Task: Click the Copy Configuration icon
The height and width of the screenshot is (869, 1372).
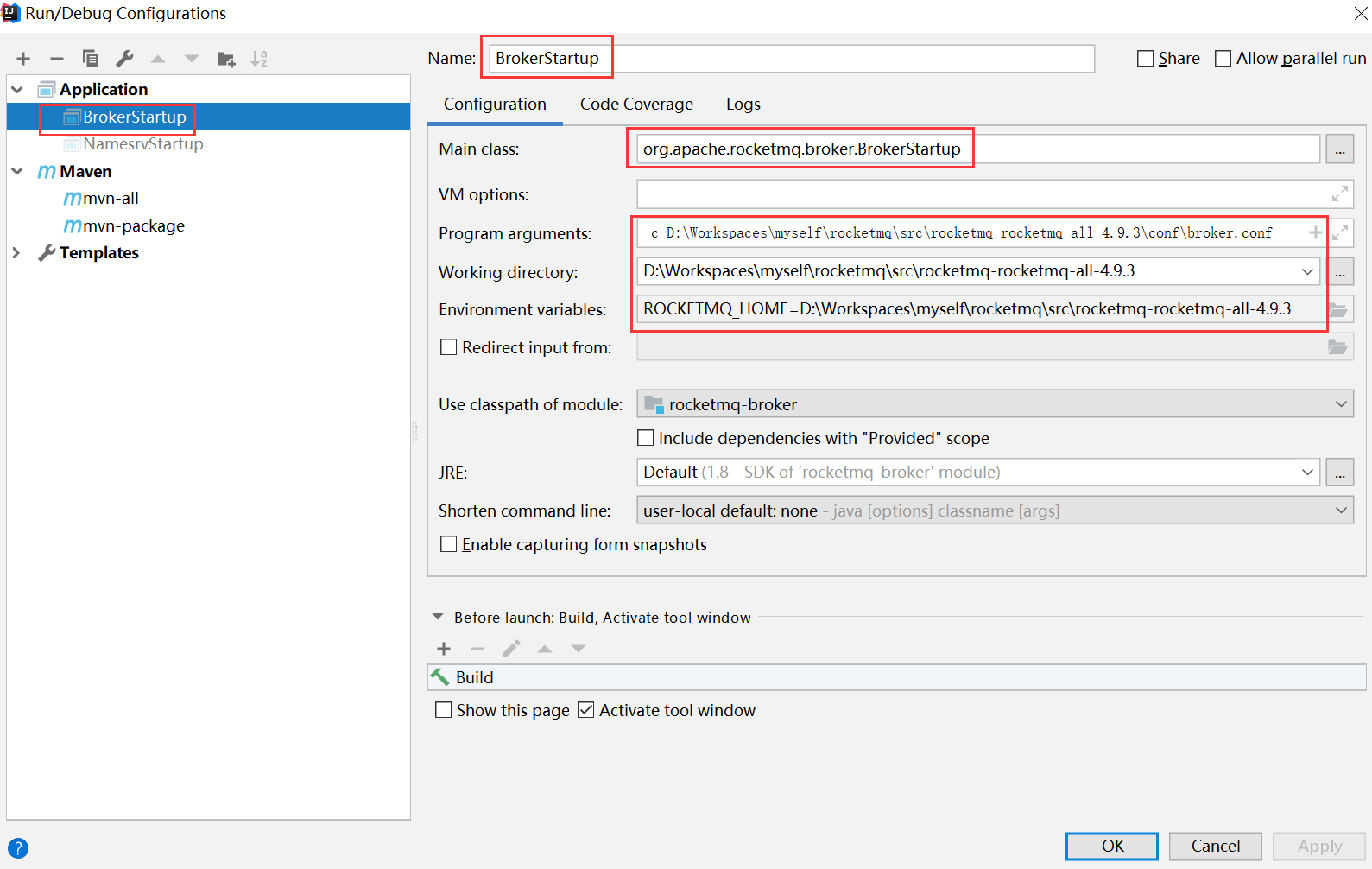Action: click(x=91, y=59)
